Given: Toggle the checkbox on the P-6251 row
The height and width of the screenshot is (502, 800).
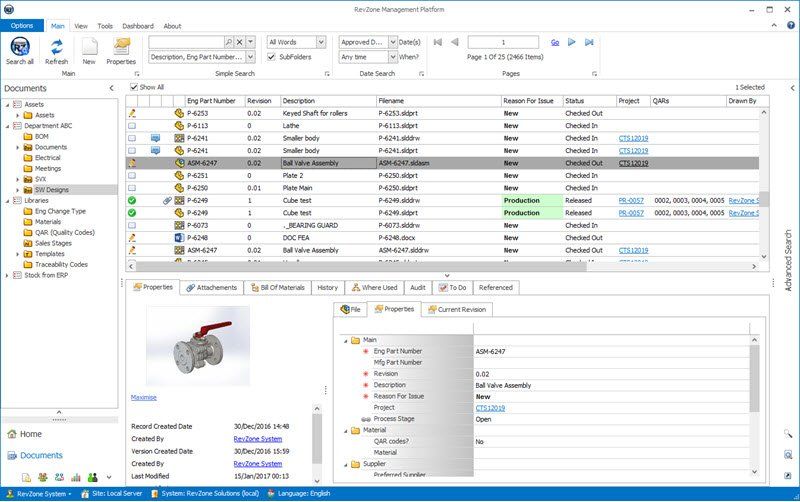Looking at the screenshot, I should tap(132, 175).
